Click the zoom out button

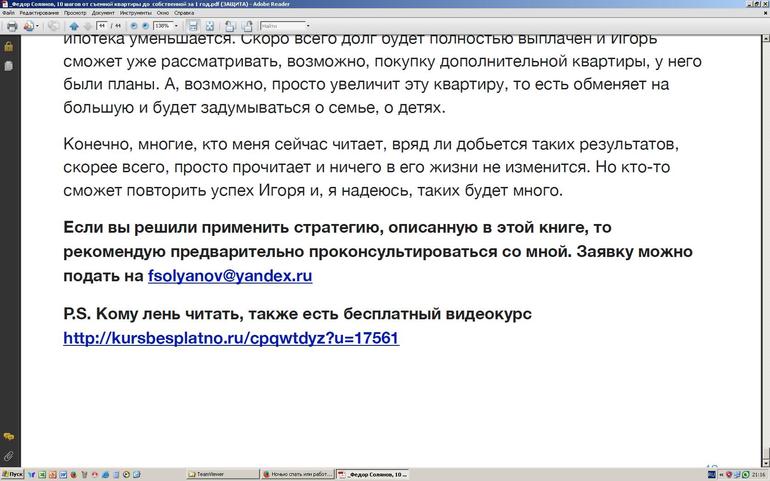(133, 26)
